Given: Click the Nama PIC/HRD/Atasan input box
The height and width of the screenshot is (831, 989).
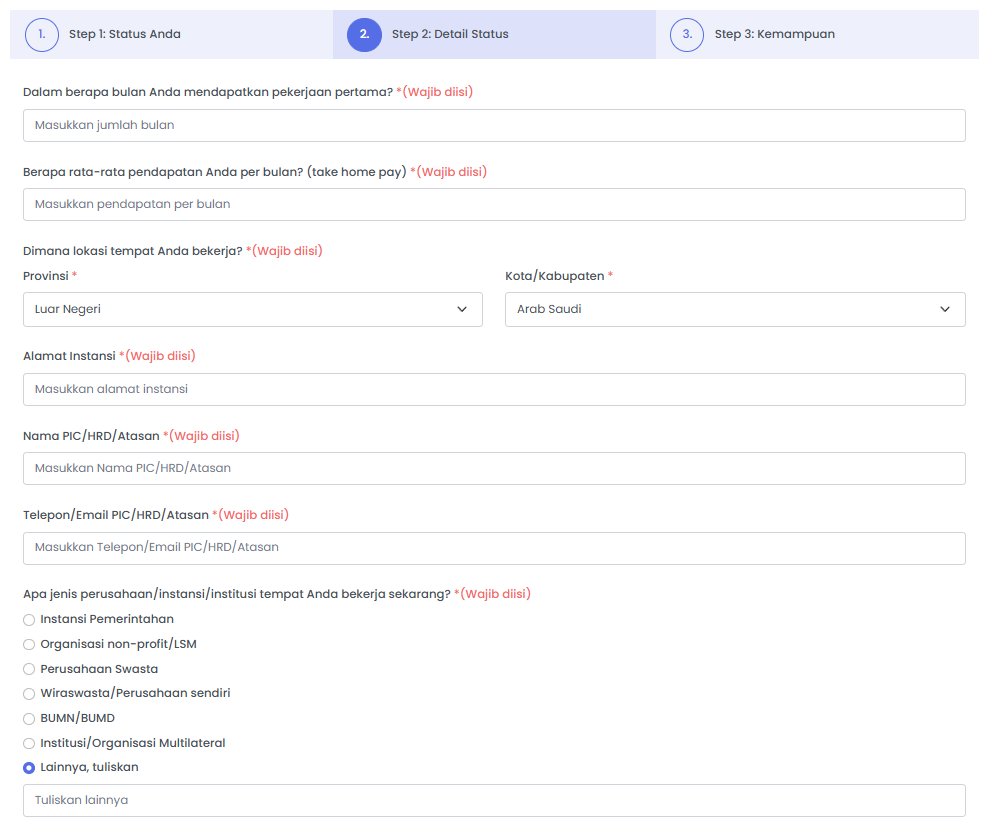Looking at the screenshot, I should 494,468.
